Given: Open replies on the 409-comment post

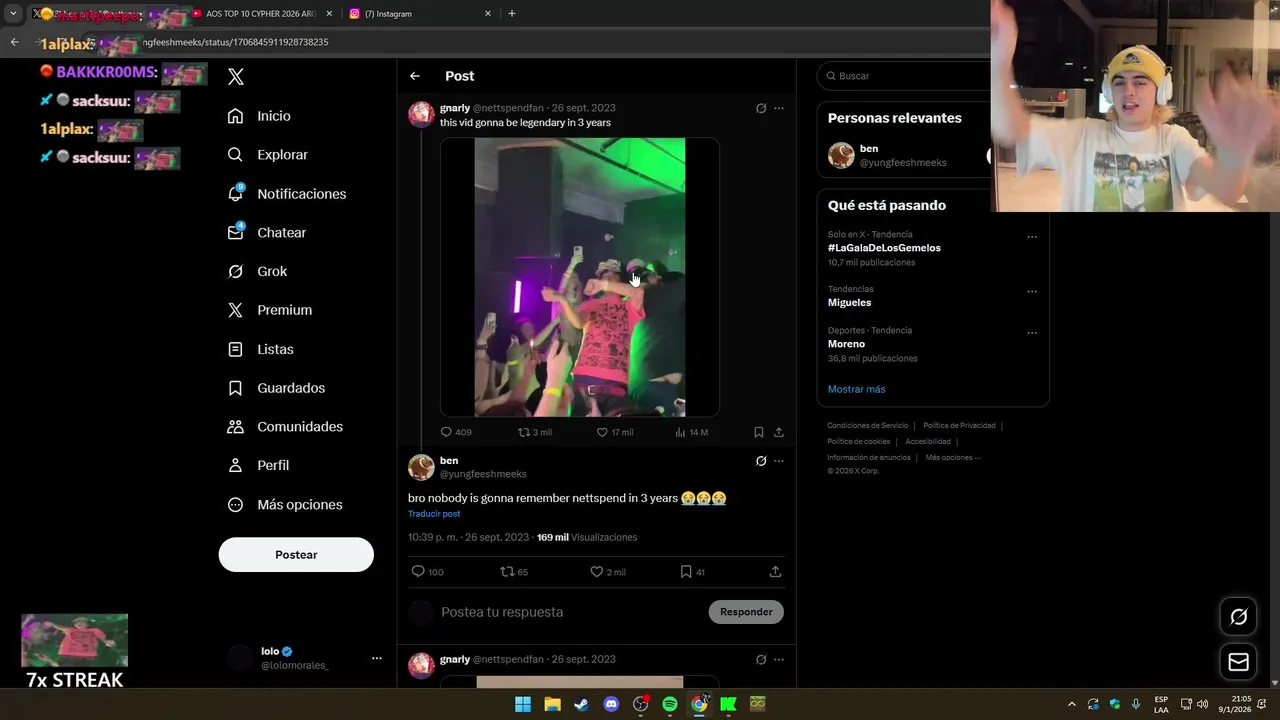Looking at the screenshot, I should 456,432.
